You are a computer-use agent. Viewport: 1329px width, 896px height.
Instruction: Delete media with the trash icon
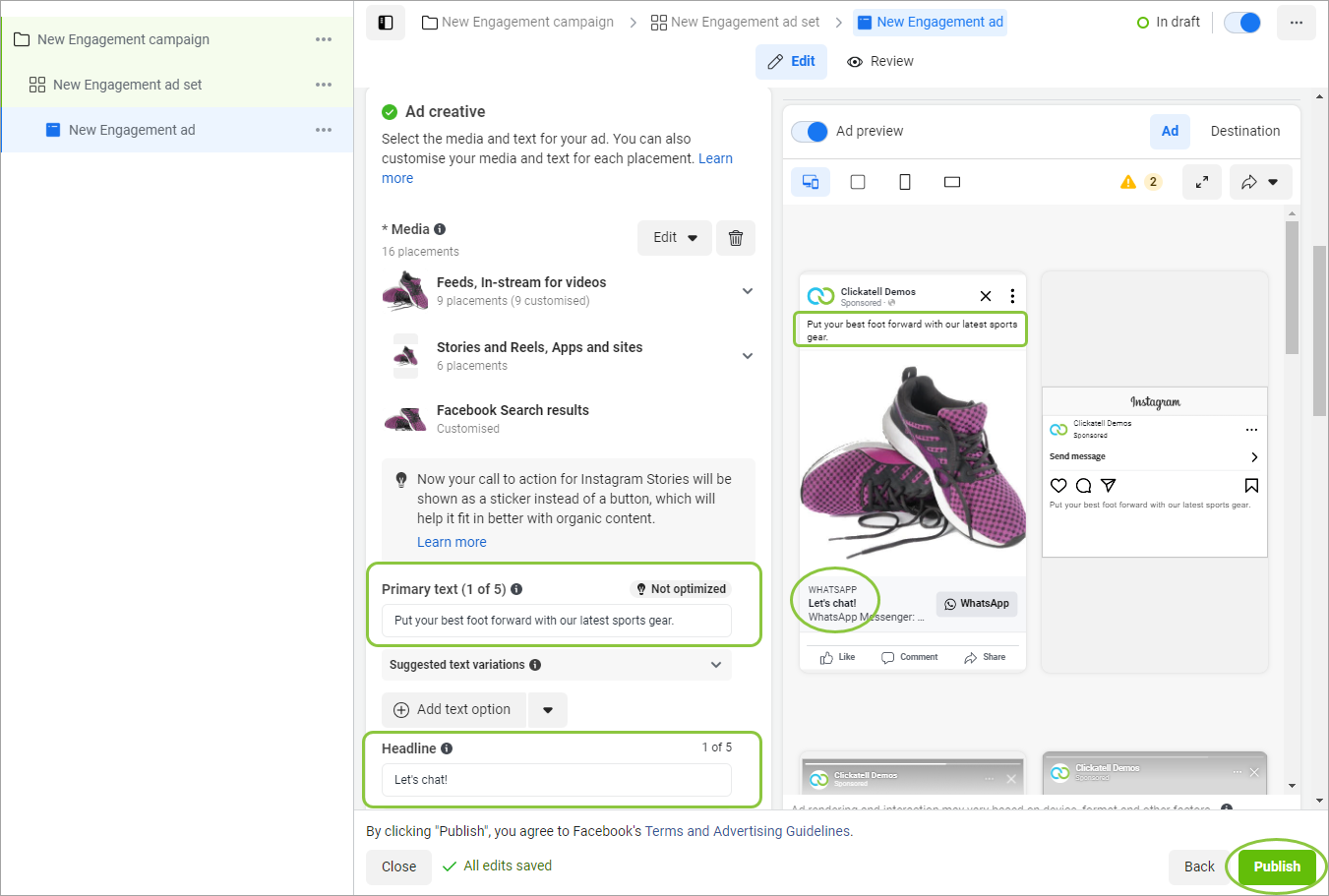(x=735, y=238)
